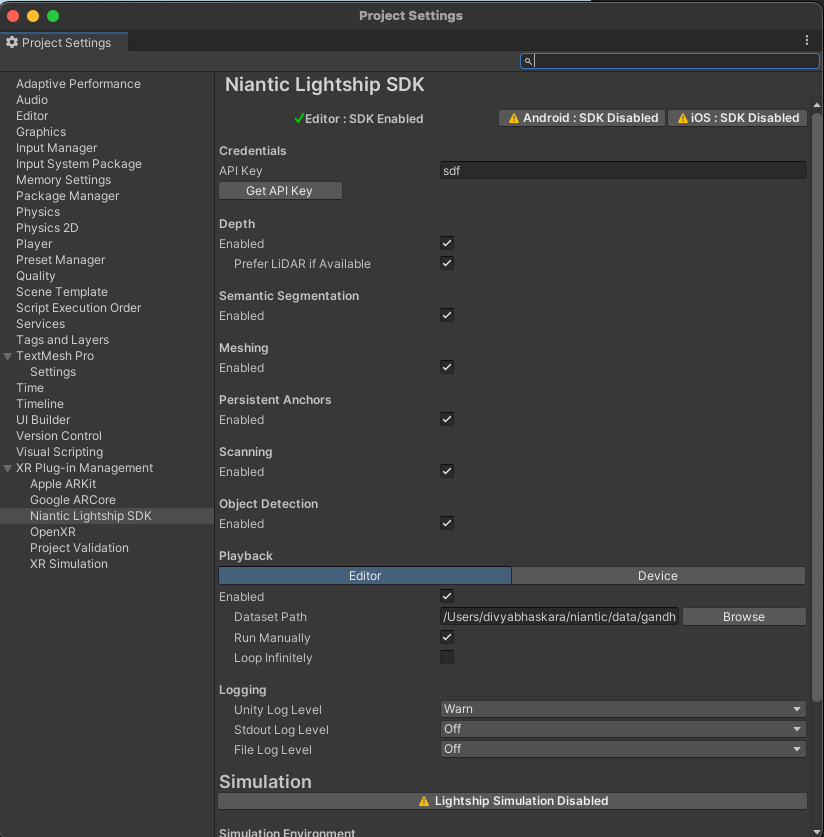Select Preset Manager category
The height and width of the screenshot is (837, 824).
coord(60,260)
